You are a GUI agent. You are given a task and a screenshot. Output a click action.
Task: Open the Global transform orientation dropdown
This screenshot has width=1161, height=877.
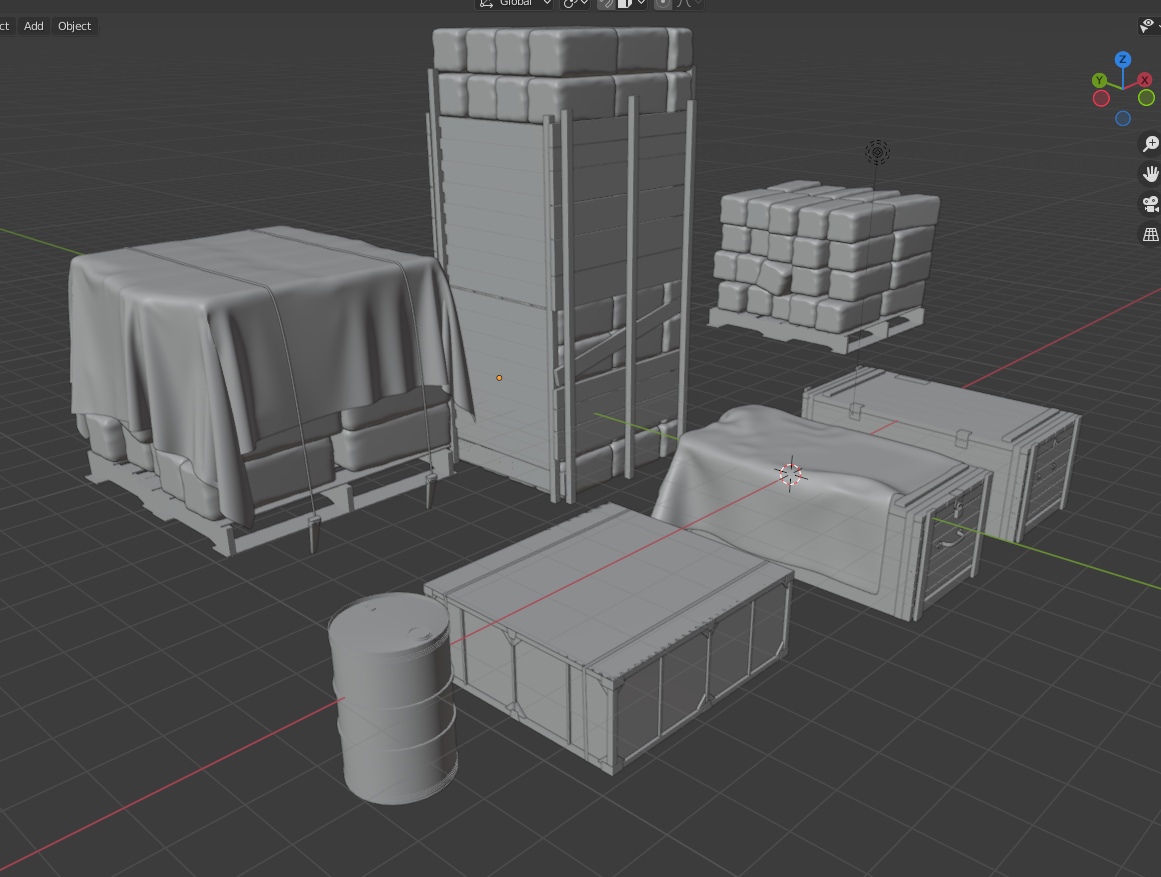coord(514,3)
